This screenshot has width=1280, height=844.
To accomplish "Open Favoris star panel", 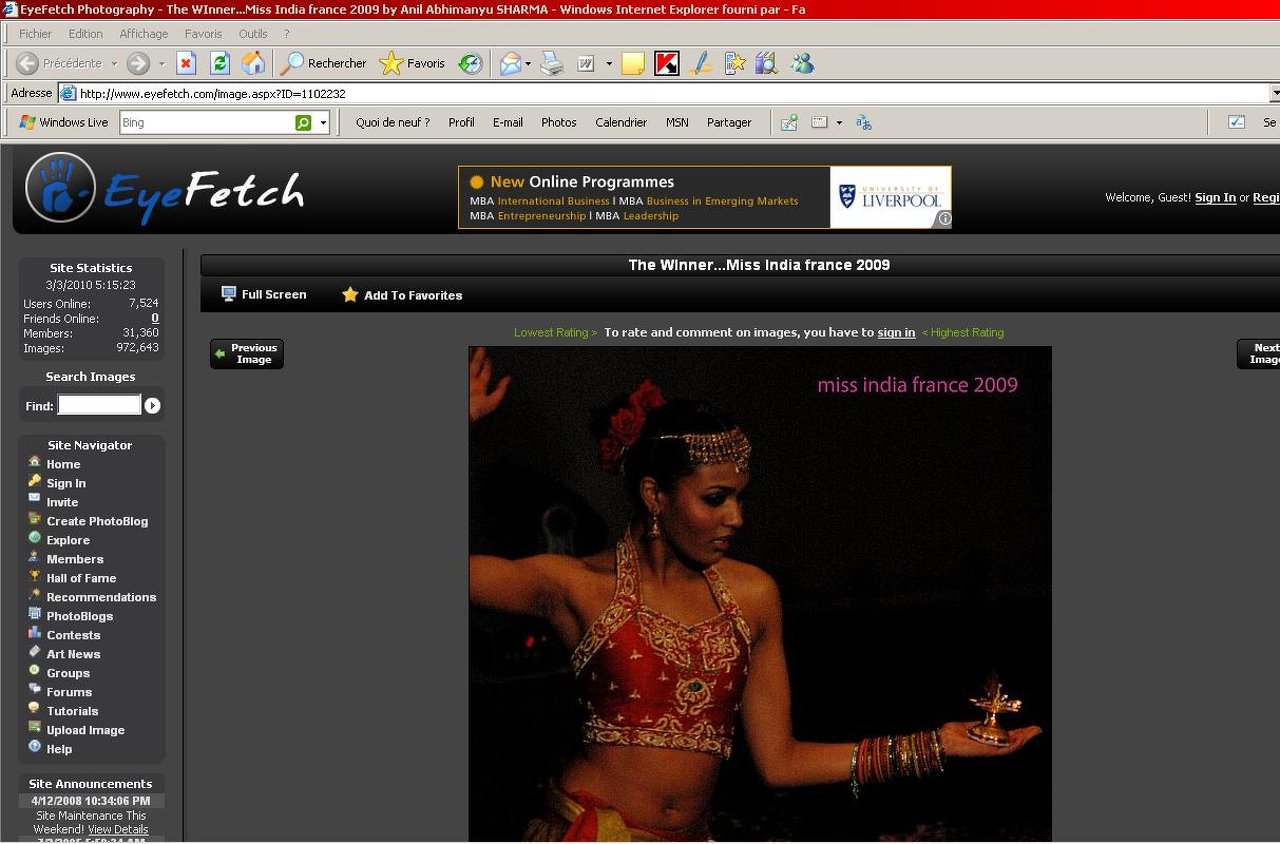I will [x=412, y=63].
